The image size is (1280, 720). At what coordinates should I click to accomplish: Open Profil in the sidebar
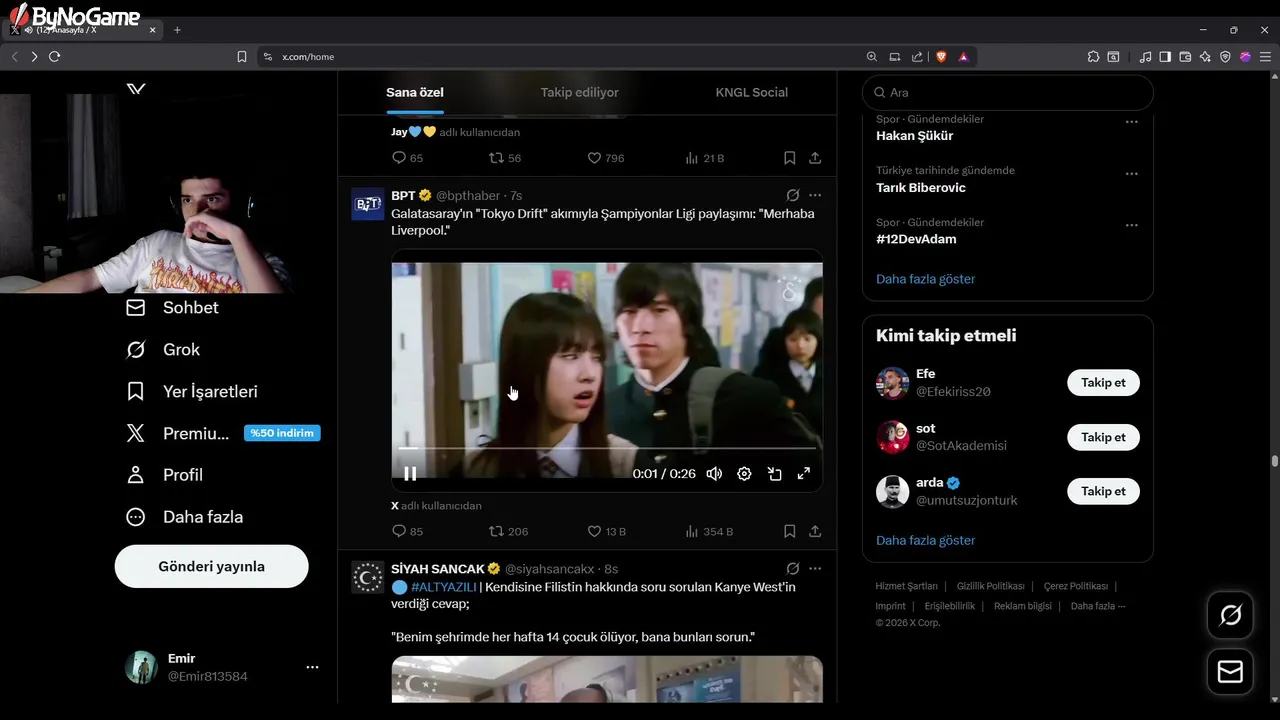[164, 475]
